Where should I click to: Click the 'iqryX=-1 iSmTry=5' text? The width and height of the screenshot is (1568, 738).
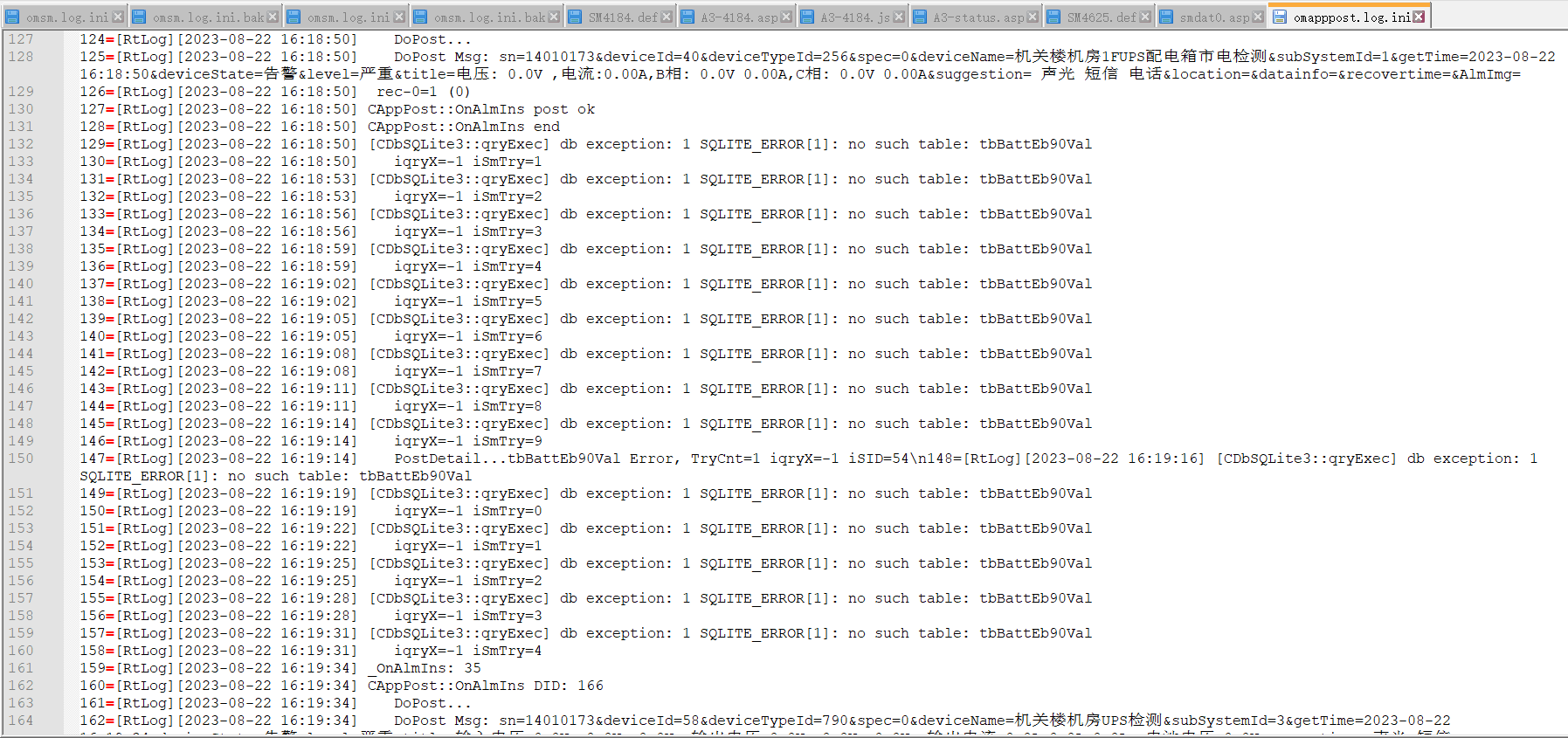(468, 301)
